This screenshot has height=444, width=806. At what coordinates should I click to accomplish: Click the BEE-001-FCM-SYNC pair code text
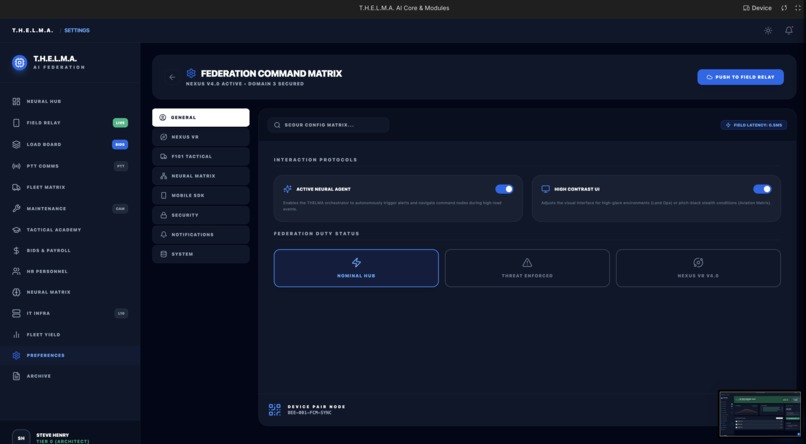tap(309, 413)
